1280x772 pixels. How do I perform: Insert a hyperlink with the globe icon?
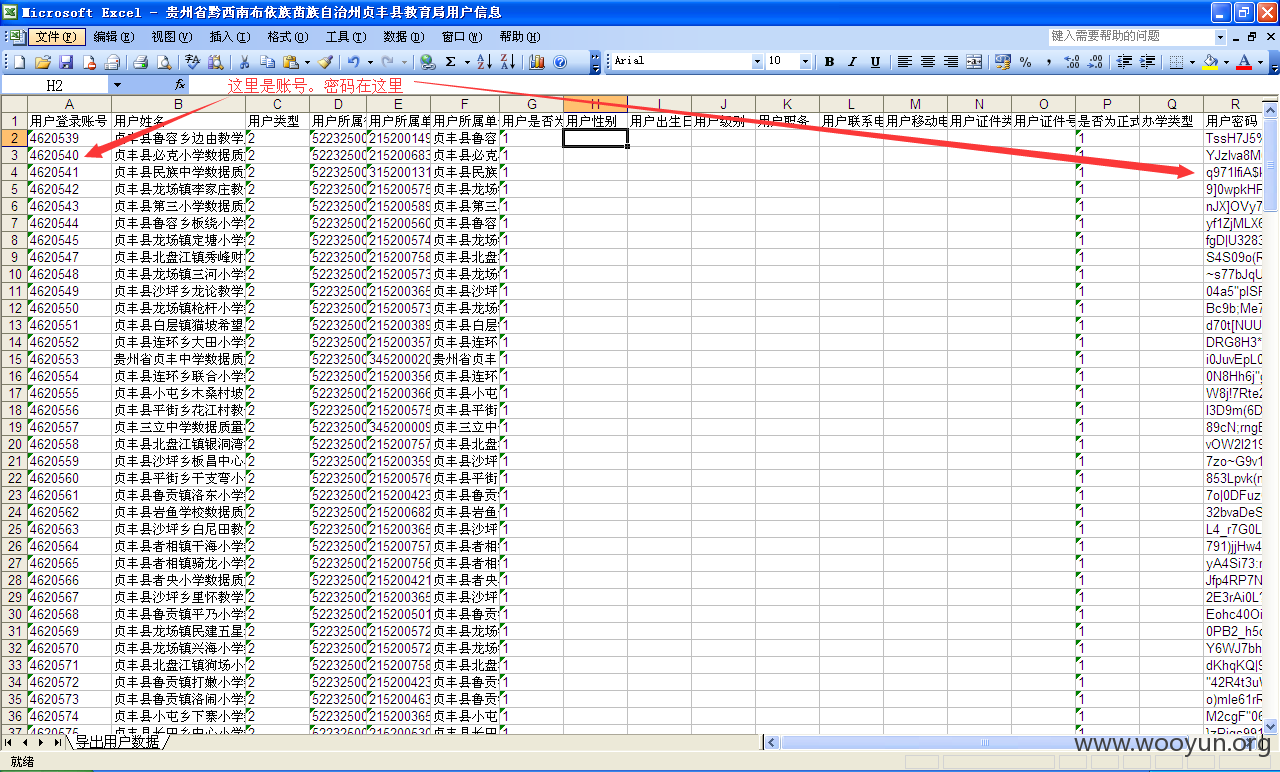click(427, 62)
